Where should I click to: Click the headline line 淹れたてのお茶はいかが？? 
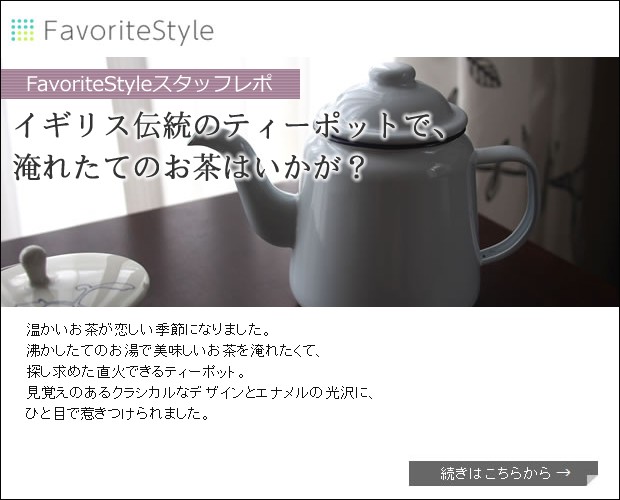click(189, 167)
